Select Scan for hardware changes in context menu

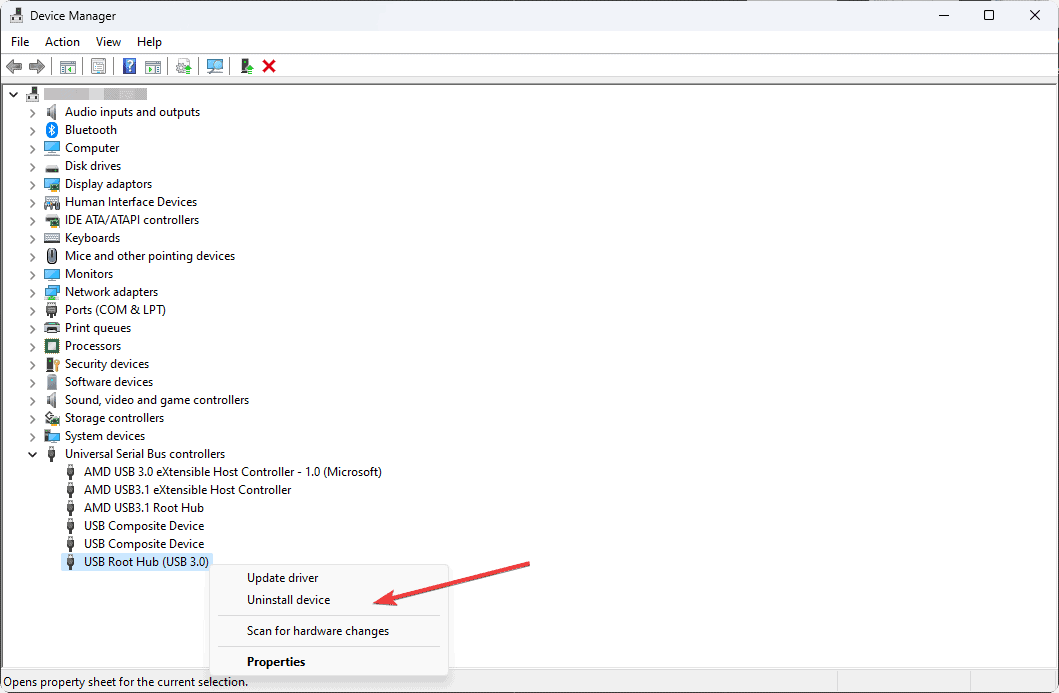coord(318,631)
